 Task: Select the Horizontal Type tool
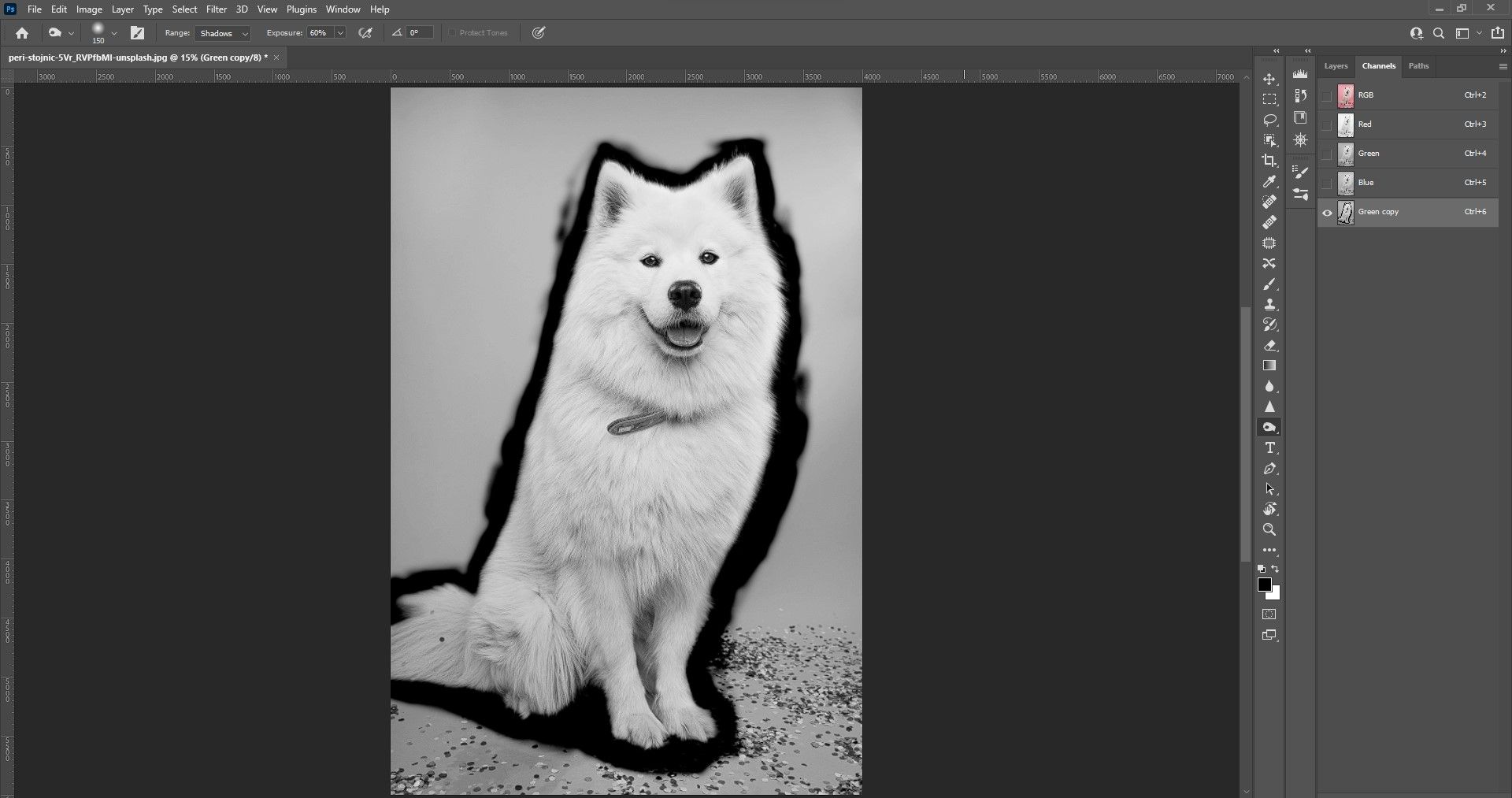tap(1269, 448)
